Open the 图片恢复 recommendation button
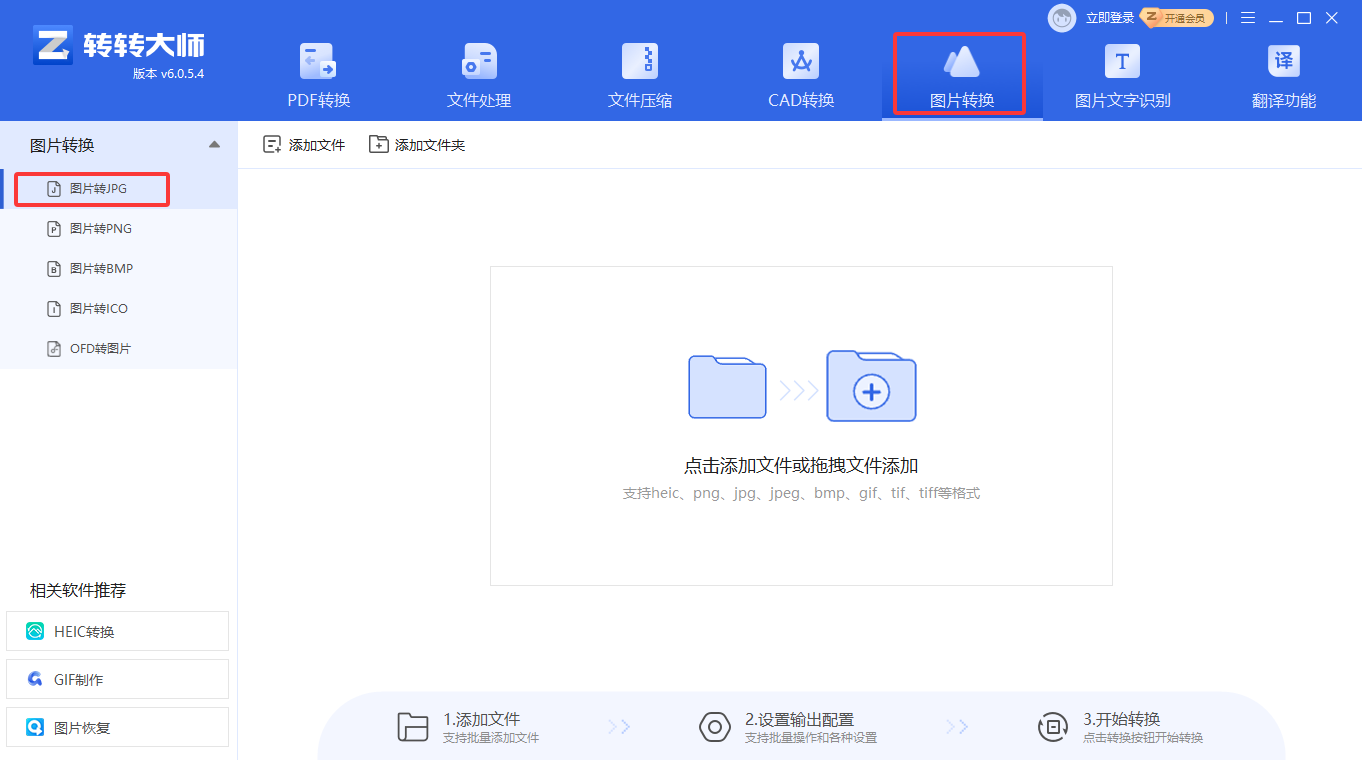1362x760 pixels. click(118, 727)
